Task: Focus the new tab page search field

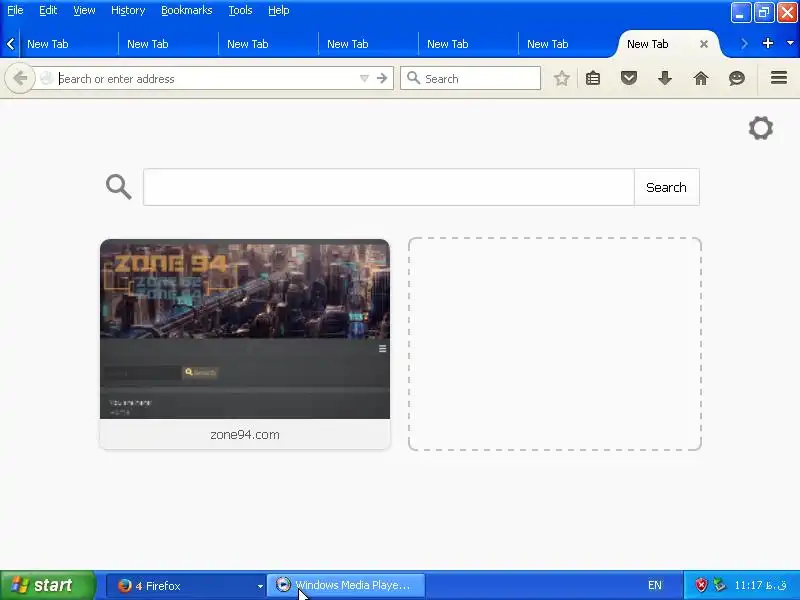Action: pyautogui.click(x=389, y=187)
